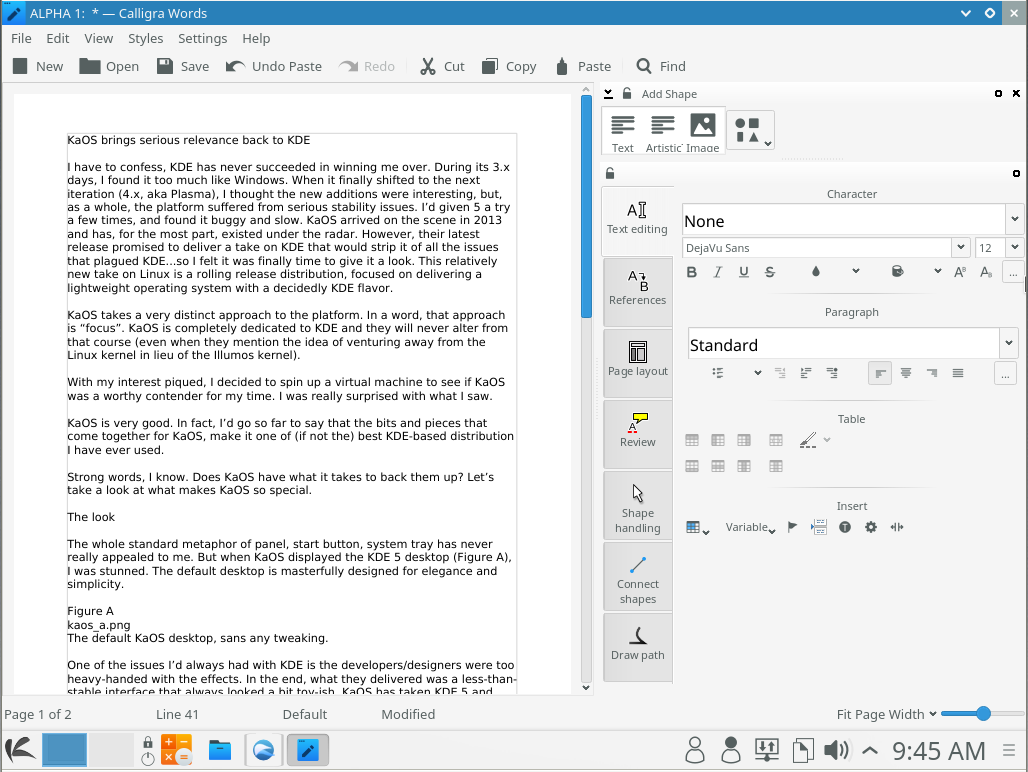Float the Add Shape docker
The width and height of the screenshot is (1028, 772).
tap(998, 94)
